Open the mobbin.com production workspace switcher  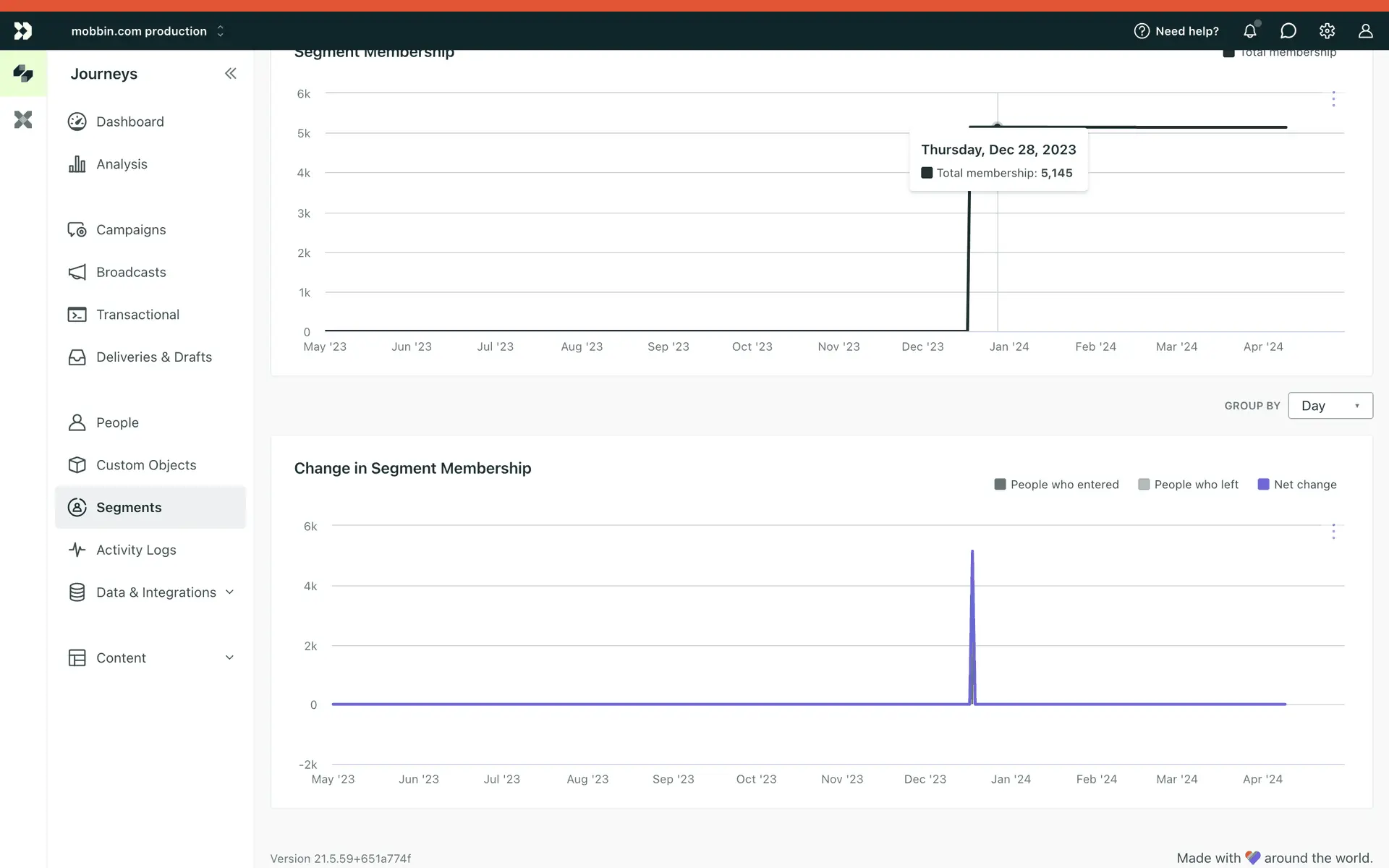tap(148, 31)
